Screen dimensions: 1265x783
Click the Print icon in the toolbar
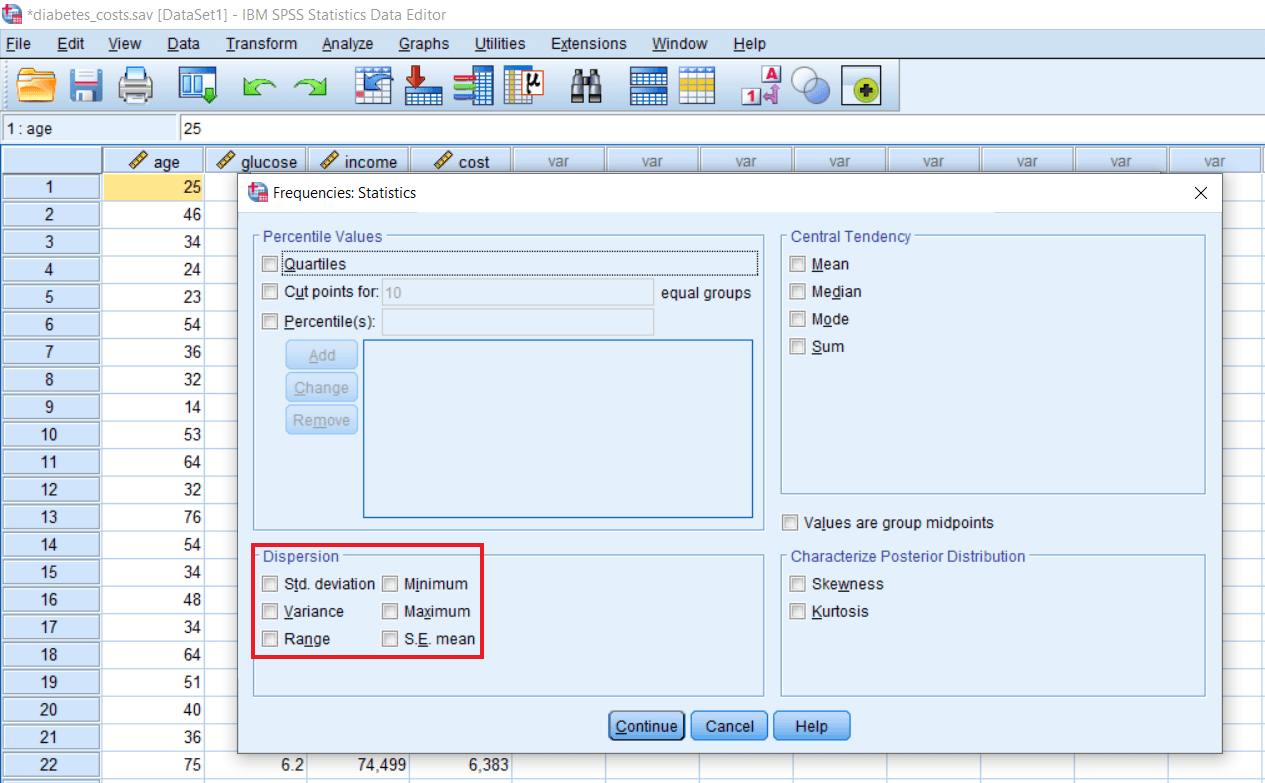click(136, 87)
